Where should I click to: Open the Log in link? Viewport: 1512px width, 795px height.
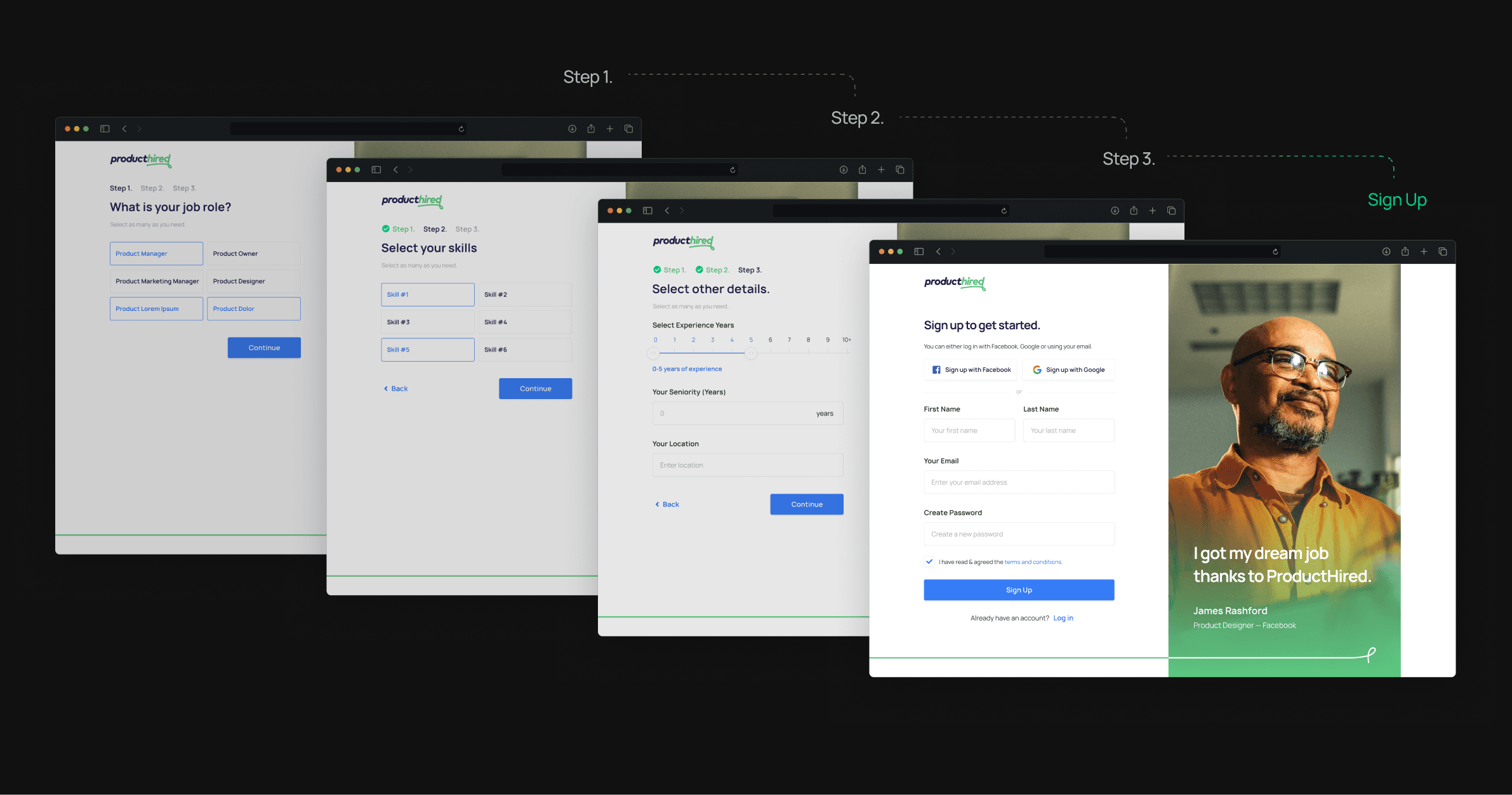coord(1063,618)
